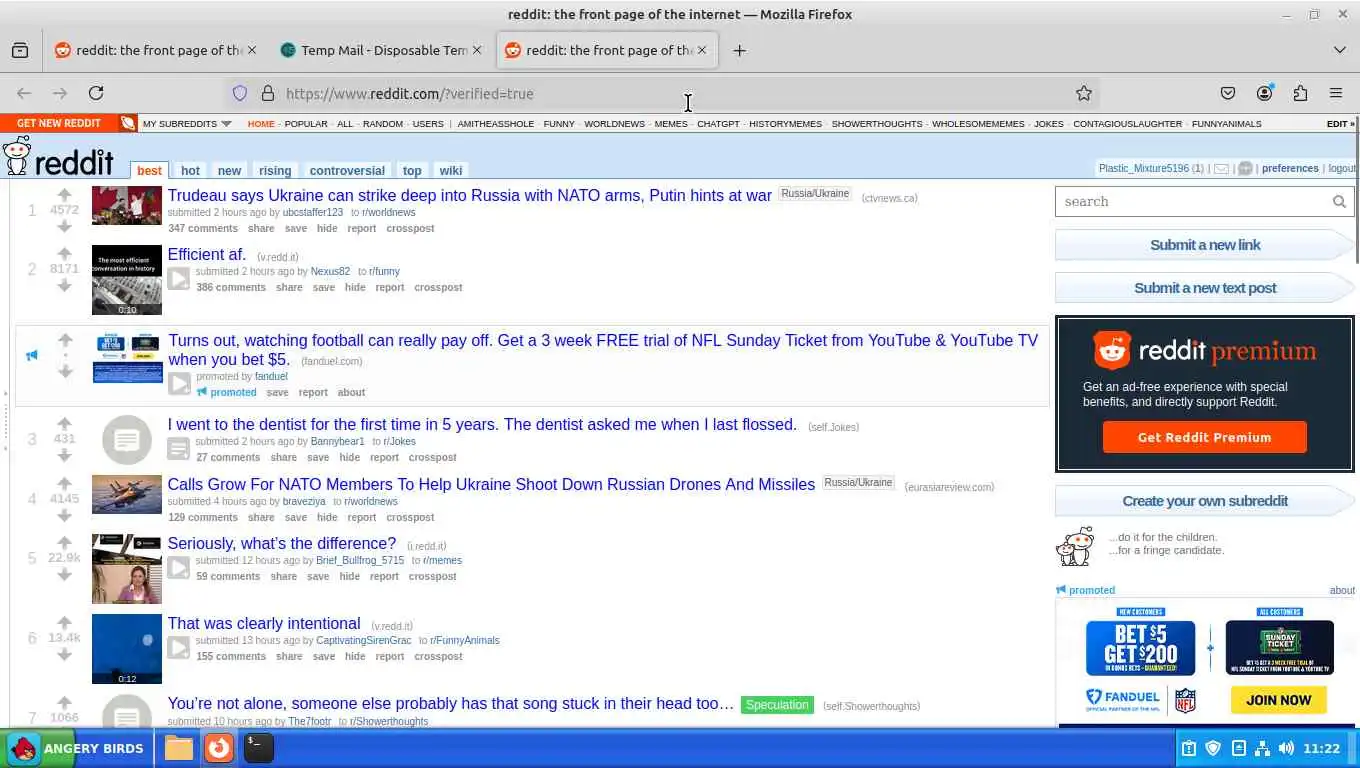This screenshot has width=1360, height=768.
Task: Switch to the first reddit tab
Action: (x=155, y=50)
